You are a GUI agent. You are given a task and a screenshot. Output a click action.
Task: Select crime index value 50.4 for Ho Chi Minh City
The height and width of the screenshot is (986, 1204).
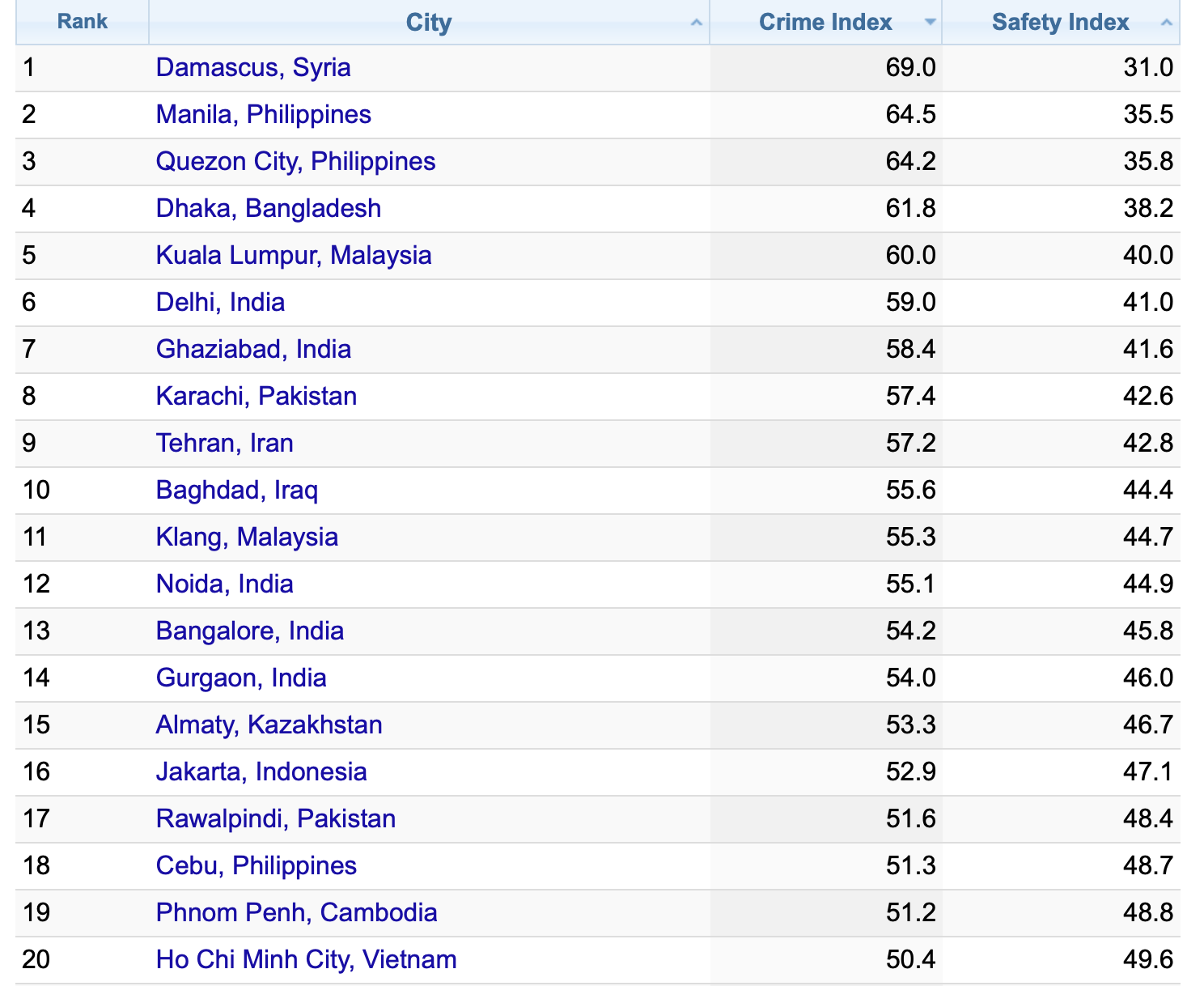[911, 959]
